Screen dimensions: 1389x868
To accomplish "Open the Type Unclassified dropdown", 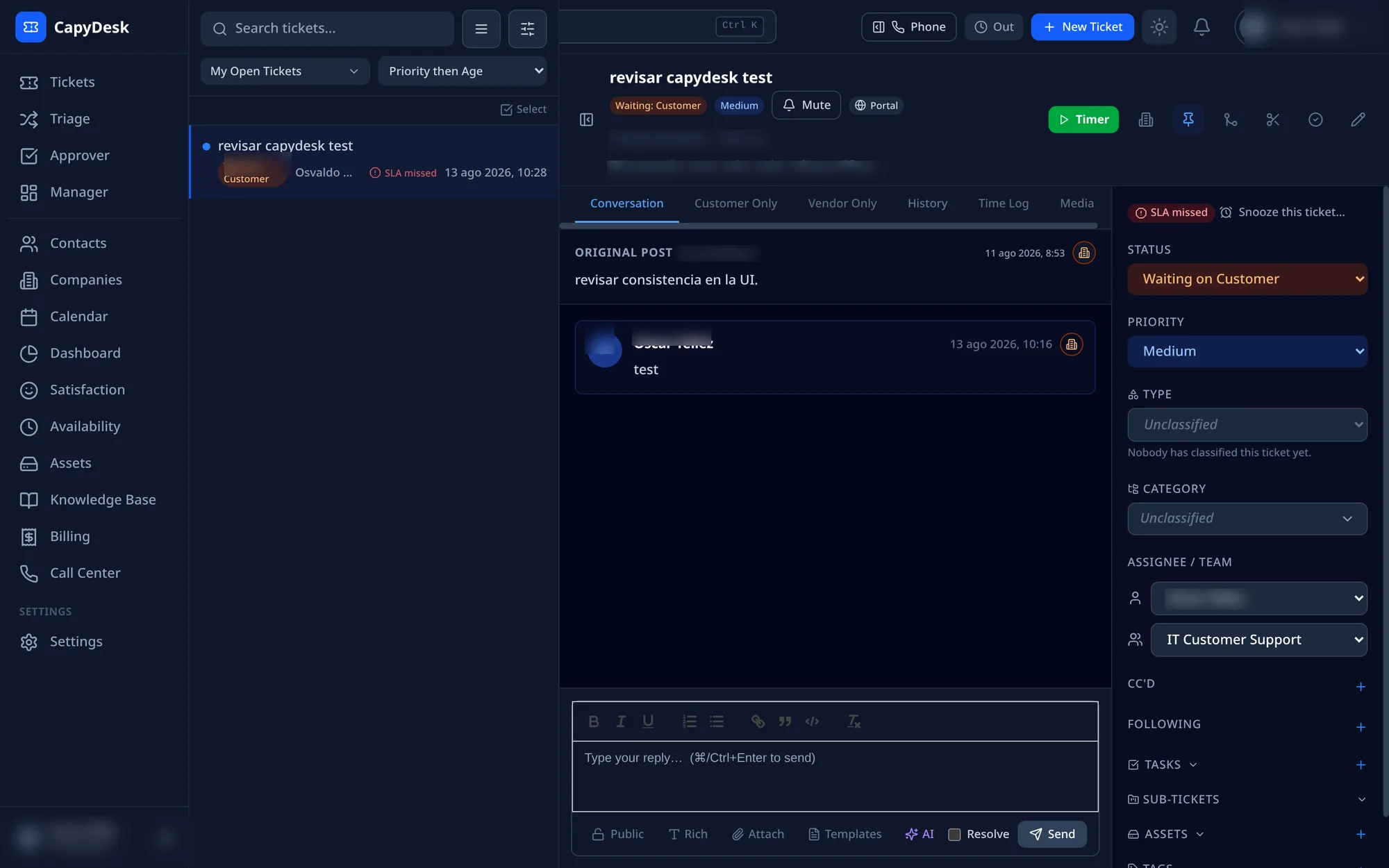I will [1247, 424].
